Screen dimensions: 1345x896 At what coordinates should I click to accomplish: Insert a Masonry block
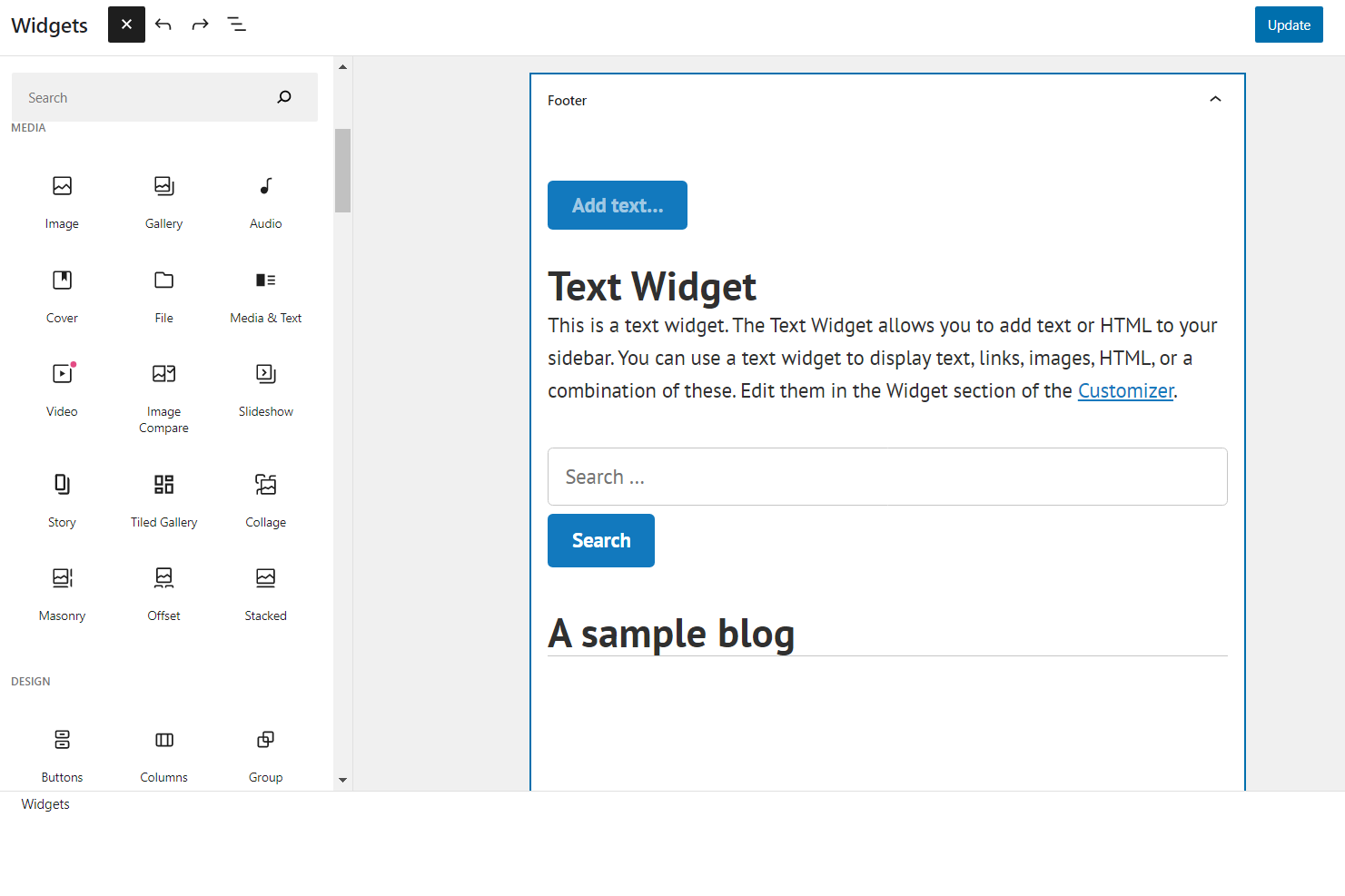pos(62,595)
